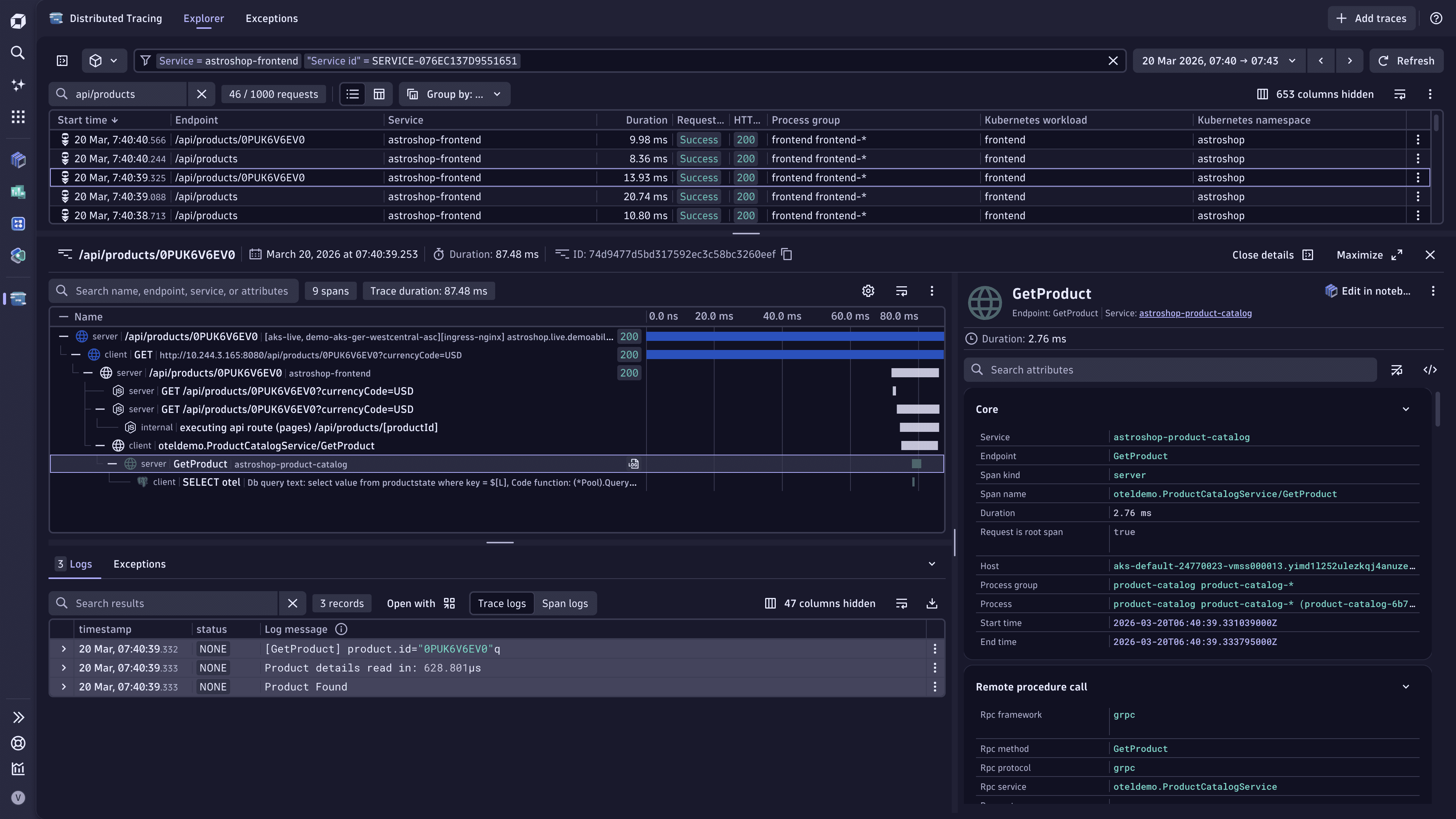Image resolution: width=1456 pixels, height=819 pixels.
Task: Expand the [GetProduct] product.id log row
Action: (63, 649)
